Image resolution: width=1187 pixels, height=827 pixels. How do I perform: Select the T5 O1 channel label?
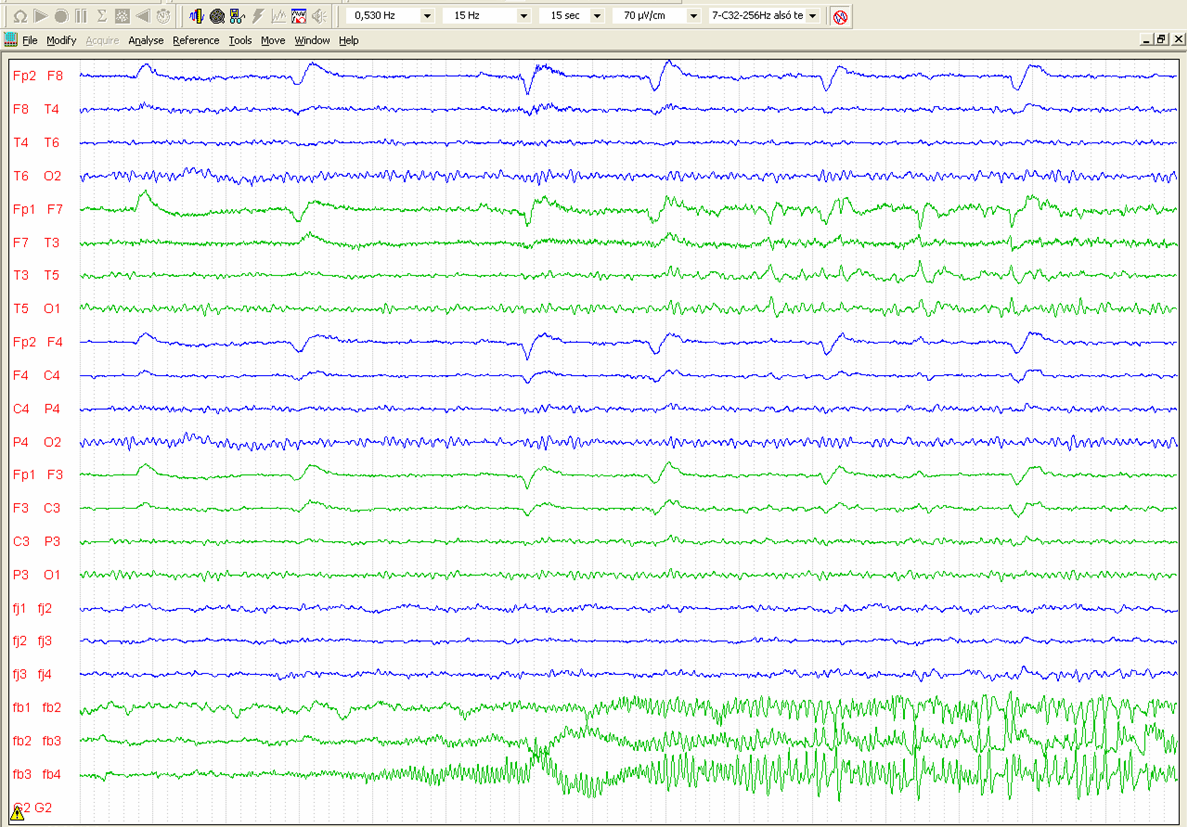pyautogui.click(x=36, y=308)
